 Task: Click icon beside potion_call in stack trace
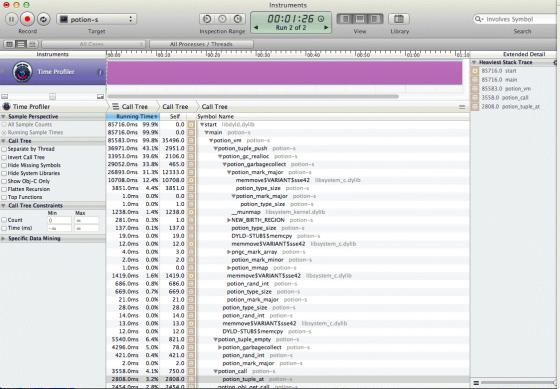[x=475, y=98]
